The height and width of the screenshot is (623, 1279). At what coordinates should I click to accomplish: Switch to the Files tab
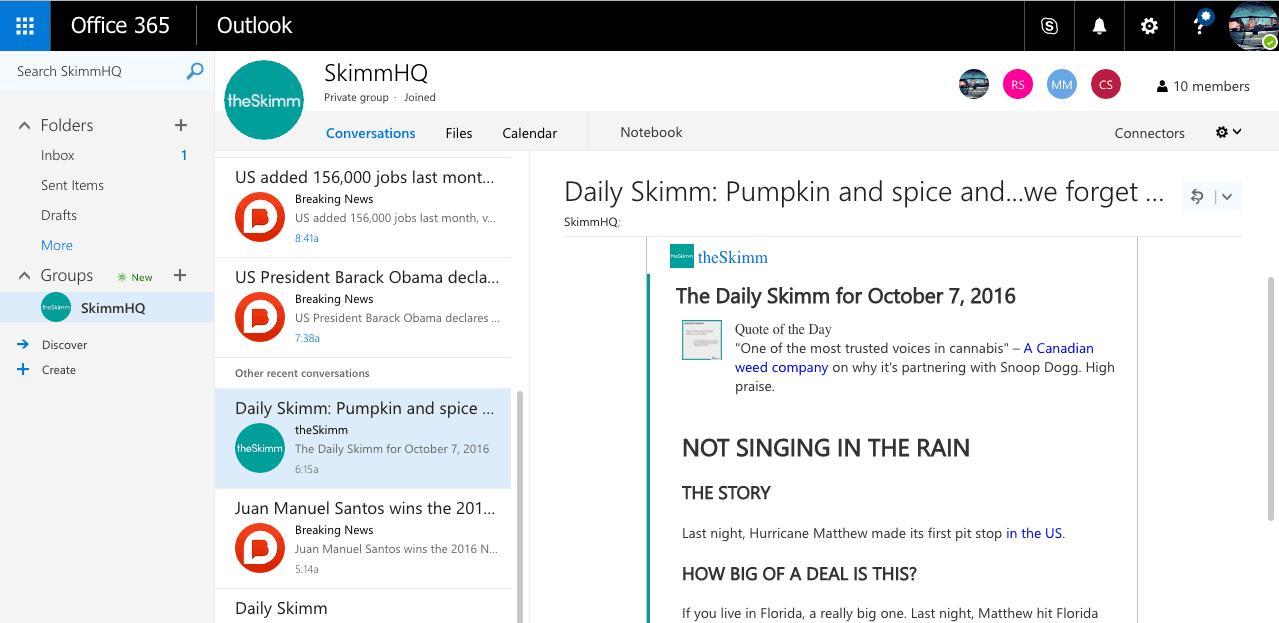[459, 133]
